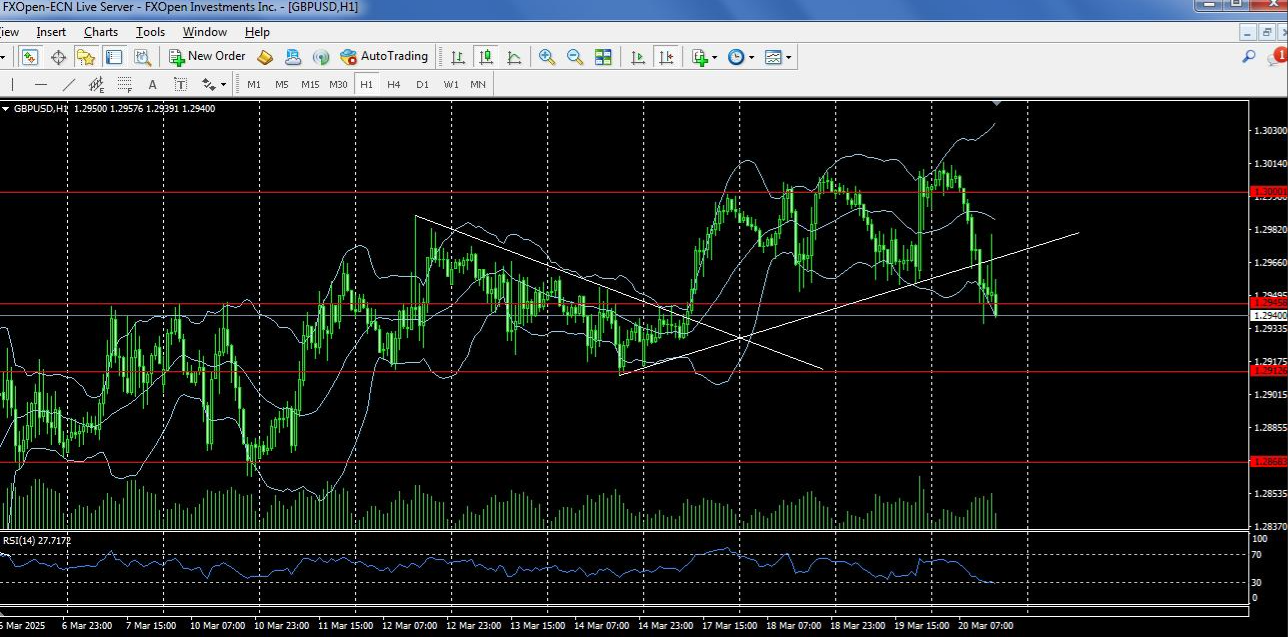Viewport: 1288px width, 637px height.
Task: Select the trendline drawing tool
Action: coord(68,84)
